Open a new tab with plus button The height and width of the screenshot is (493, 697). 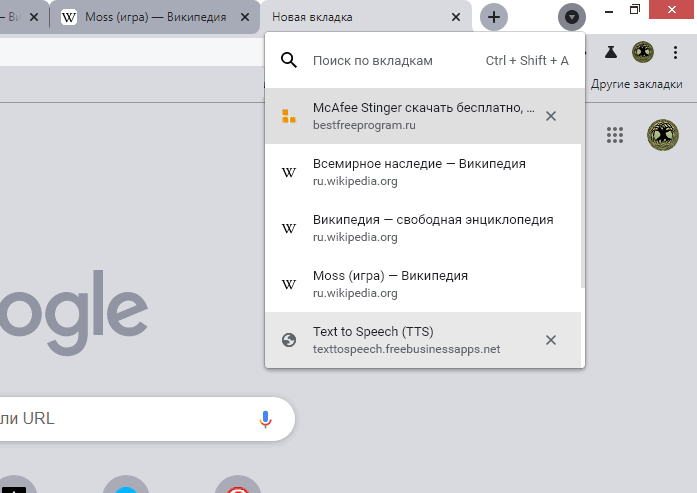493,17
